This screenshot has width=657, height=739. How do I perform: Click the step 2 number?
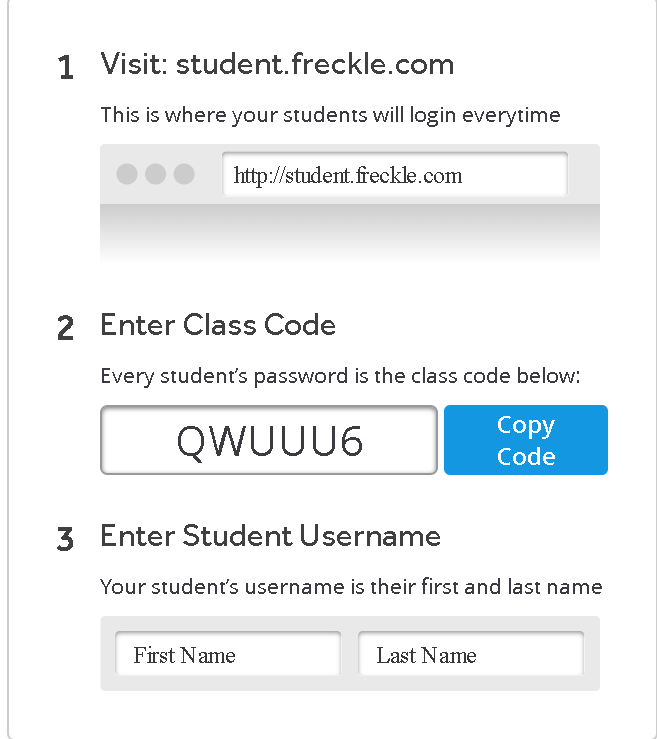click(x=66, y=328)
